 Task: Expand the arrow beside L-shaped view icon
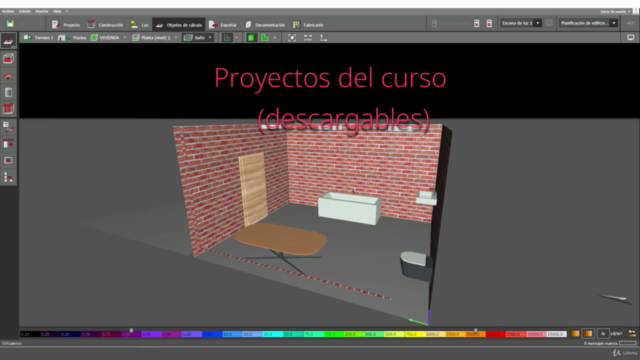275,38
